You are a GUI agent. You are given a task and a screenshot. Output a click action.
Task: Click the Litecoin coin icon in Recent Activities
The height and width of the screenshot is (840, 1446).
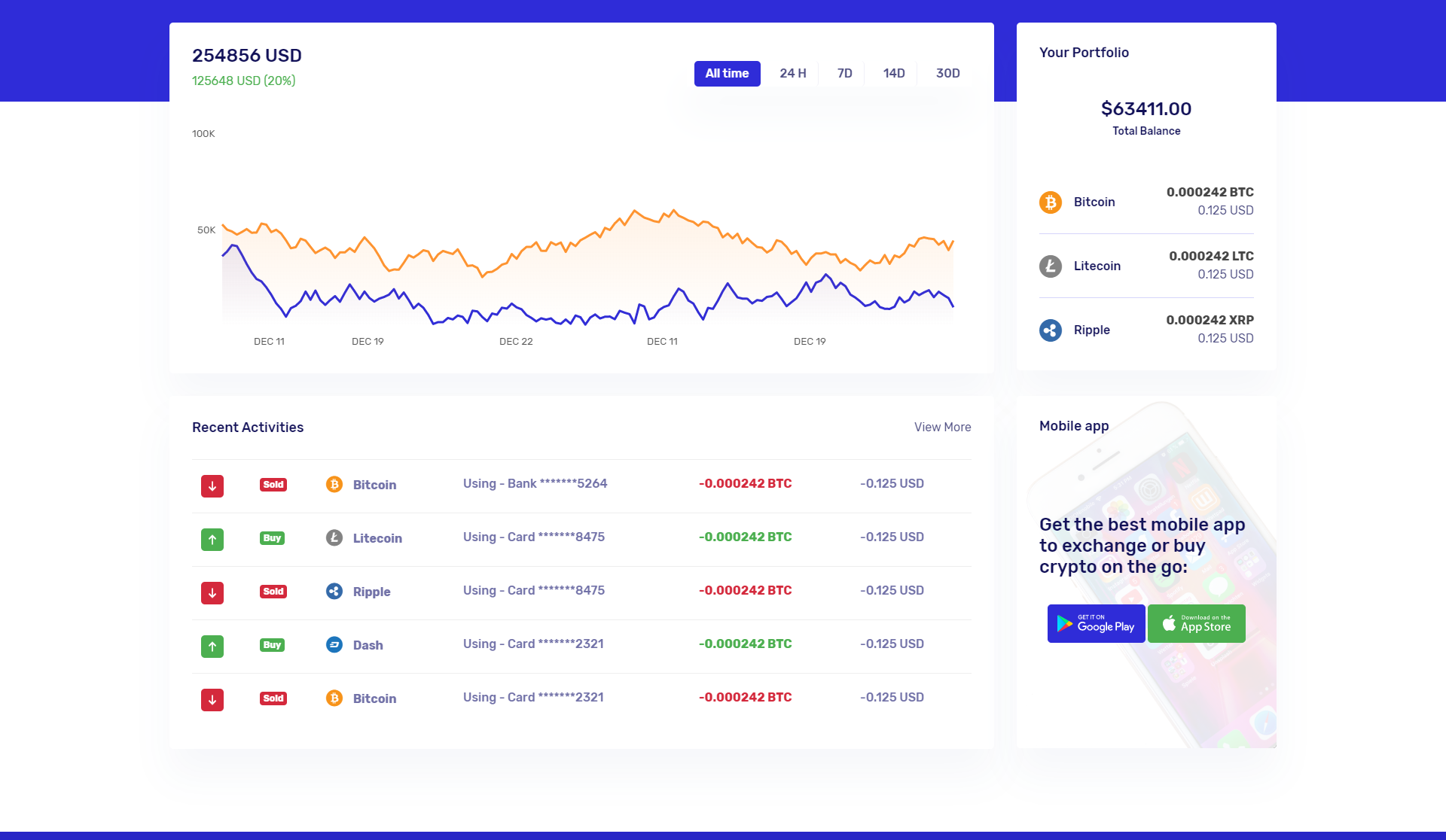coord(334,538)
